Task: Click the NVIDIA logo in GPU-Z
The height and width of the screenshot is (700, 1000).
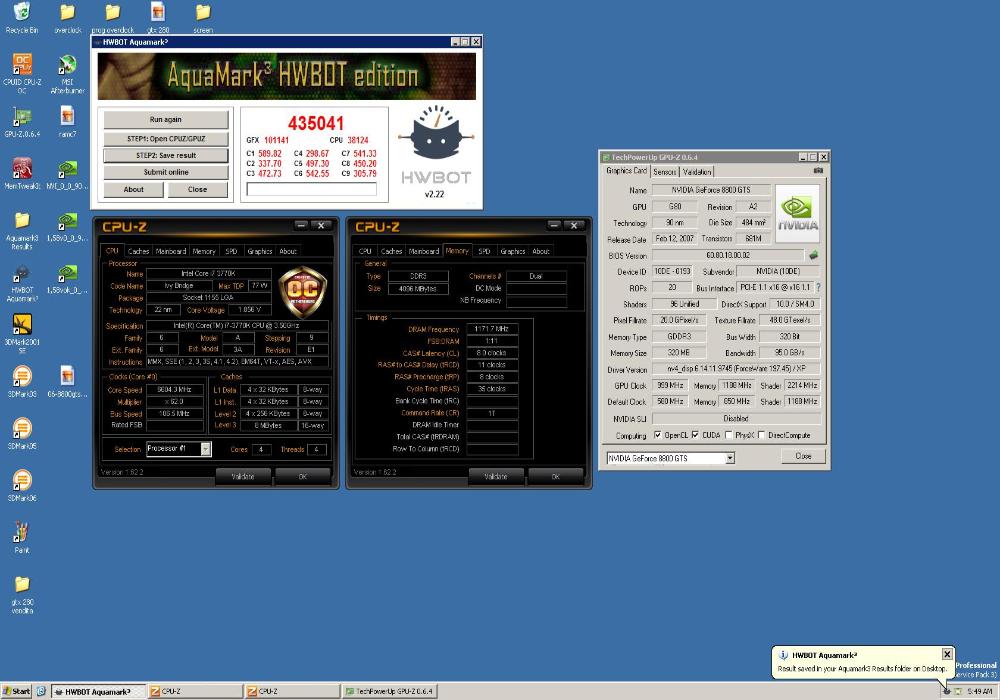Action: tap(797, 214)
